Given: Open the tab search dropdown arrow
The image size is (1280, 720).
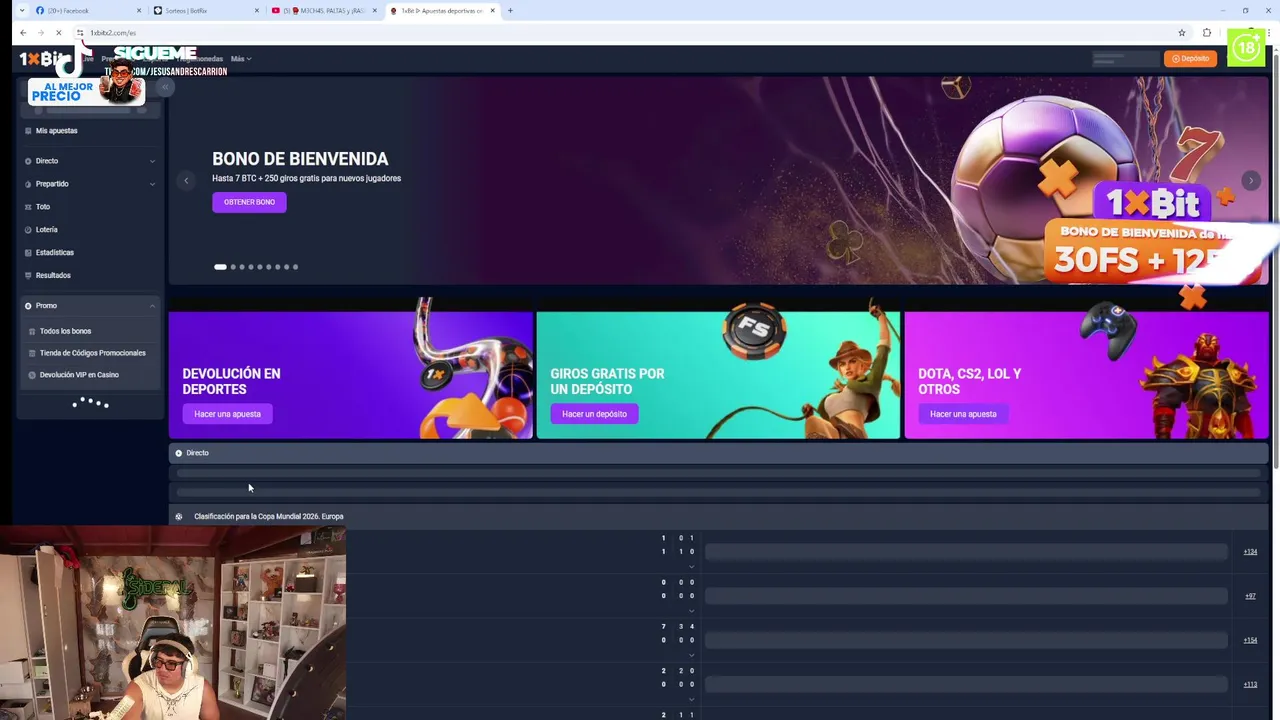Looking at the screenshot, I should (22, 11).
